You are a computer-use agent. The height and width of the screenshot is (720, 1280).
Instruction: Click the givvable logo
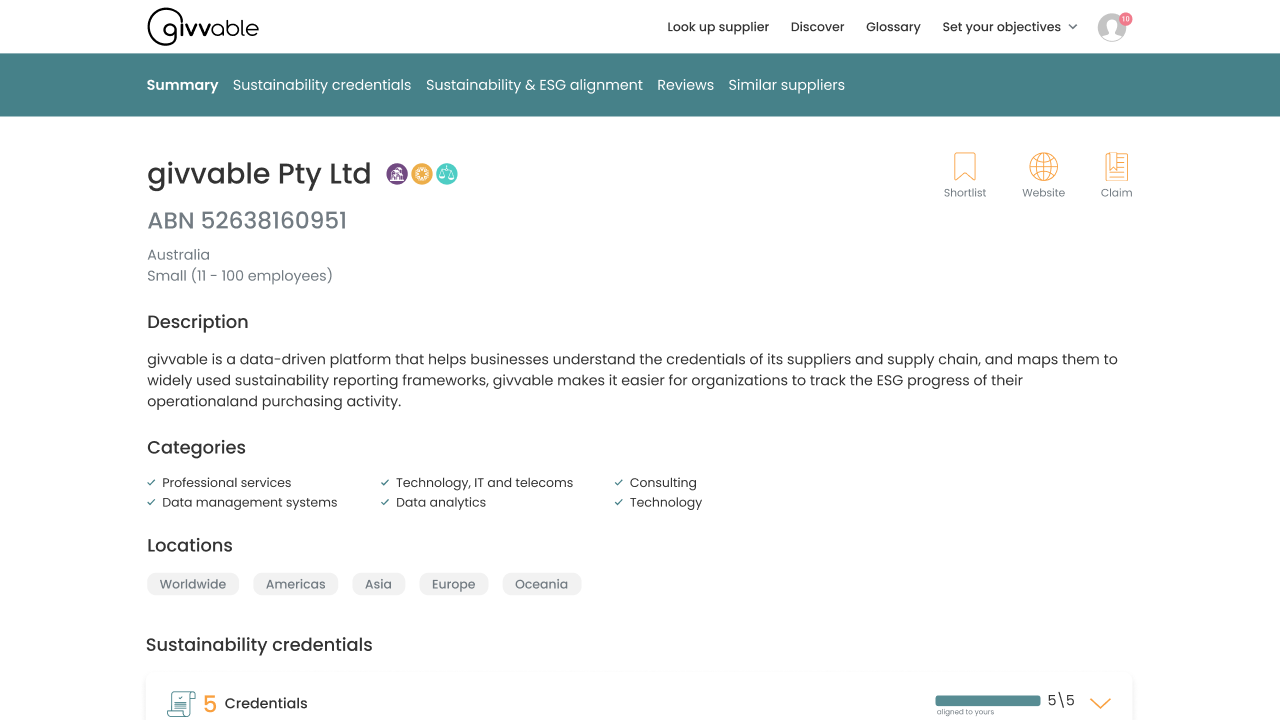click(203, 27)
